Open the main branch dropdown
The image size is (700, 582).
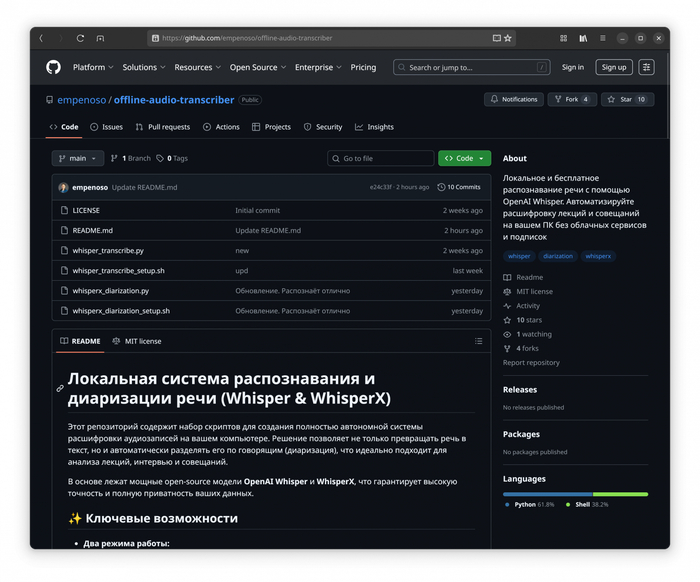78,158
